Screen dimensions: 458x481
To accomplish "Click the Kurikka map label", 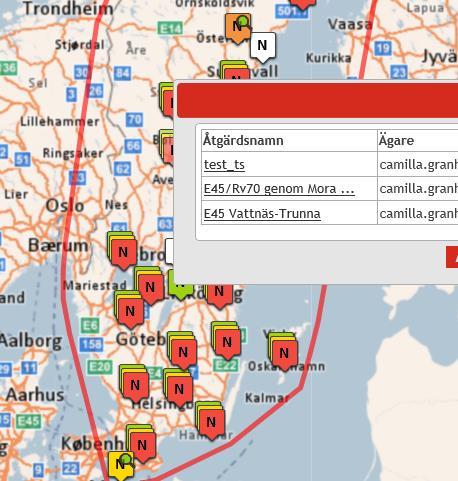I will 329,58.
